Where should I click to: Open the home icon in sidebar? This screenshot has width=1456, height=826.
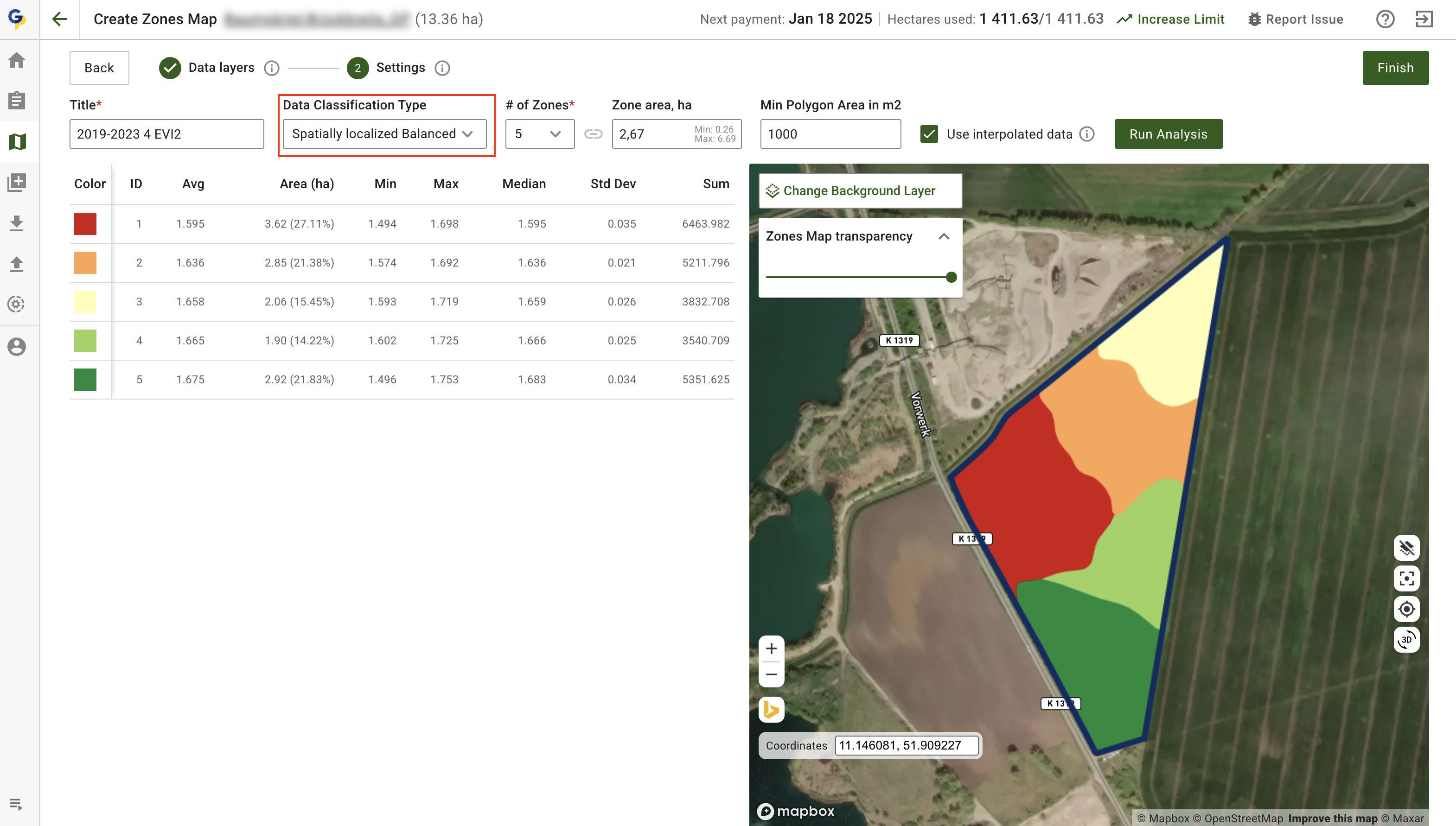coord(17,60)
